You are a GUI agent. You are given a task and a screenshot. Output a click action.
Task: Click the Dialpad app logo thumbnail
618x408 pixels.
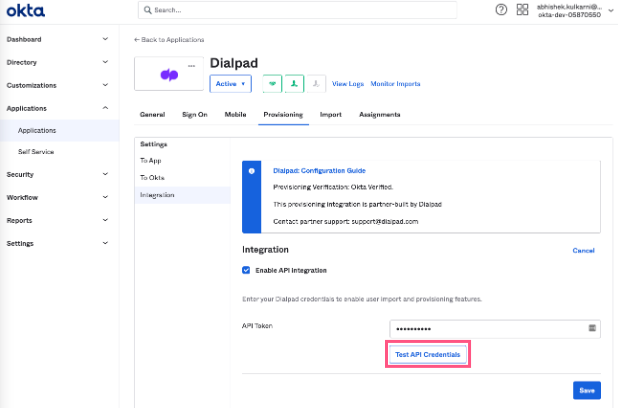point(169,74)
